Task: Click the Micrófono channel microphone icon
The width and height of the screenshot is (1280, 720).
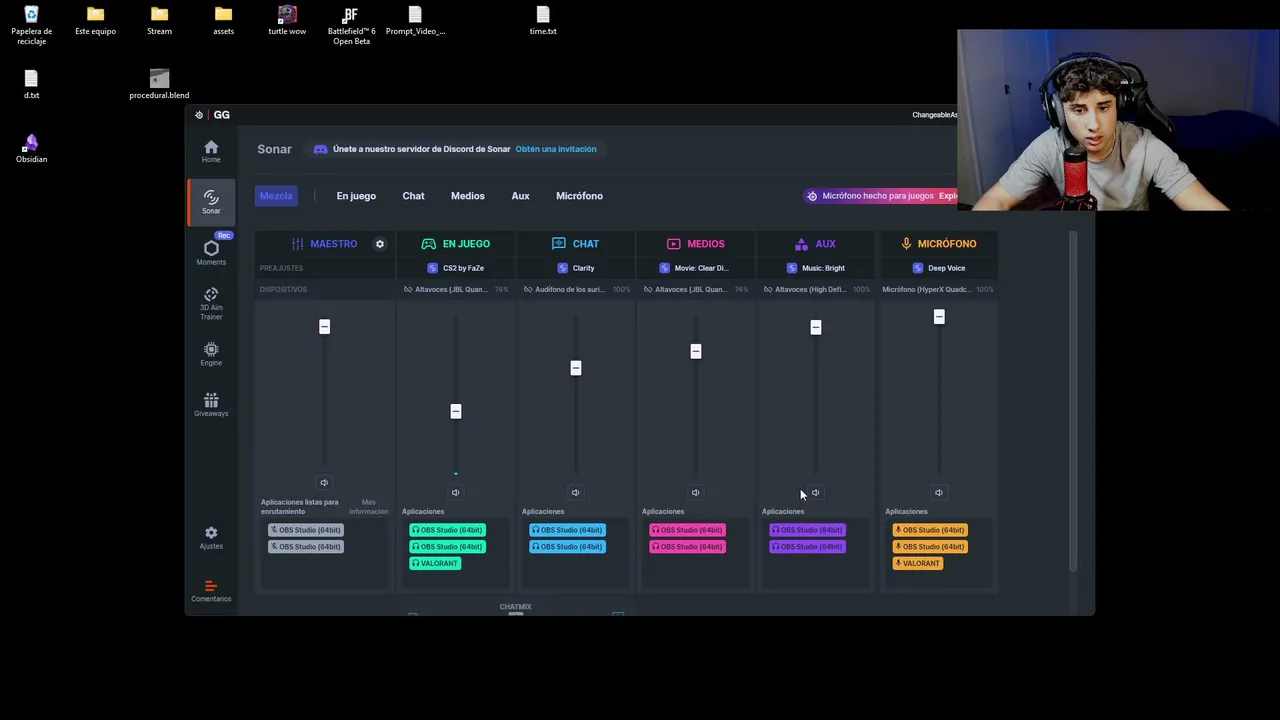Action: tap(907, 244)
